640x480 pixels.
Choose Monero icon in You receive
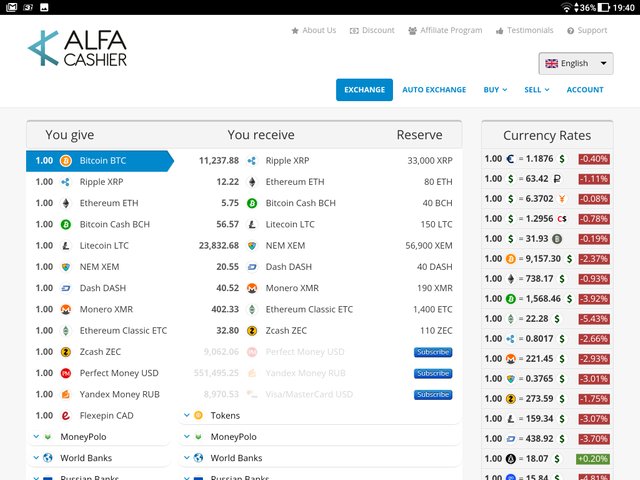click(x=252, y=288)
